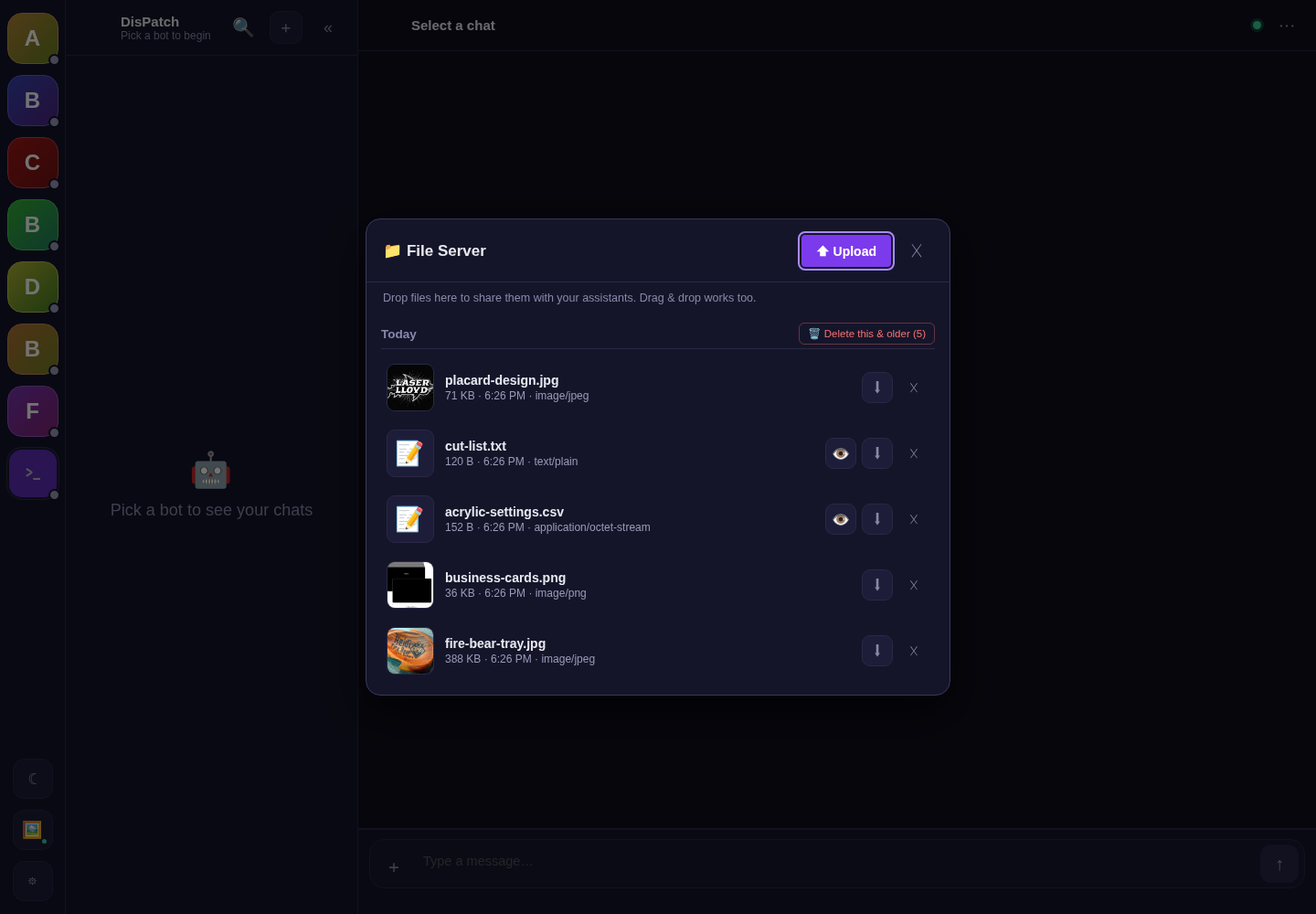Delete fire-bear-tray.jpg entry
1316x914 pixels.
(x=914, y=651)
